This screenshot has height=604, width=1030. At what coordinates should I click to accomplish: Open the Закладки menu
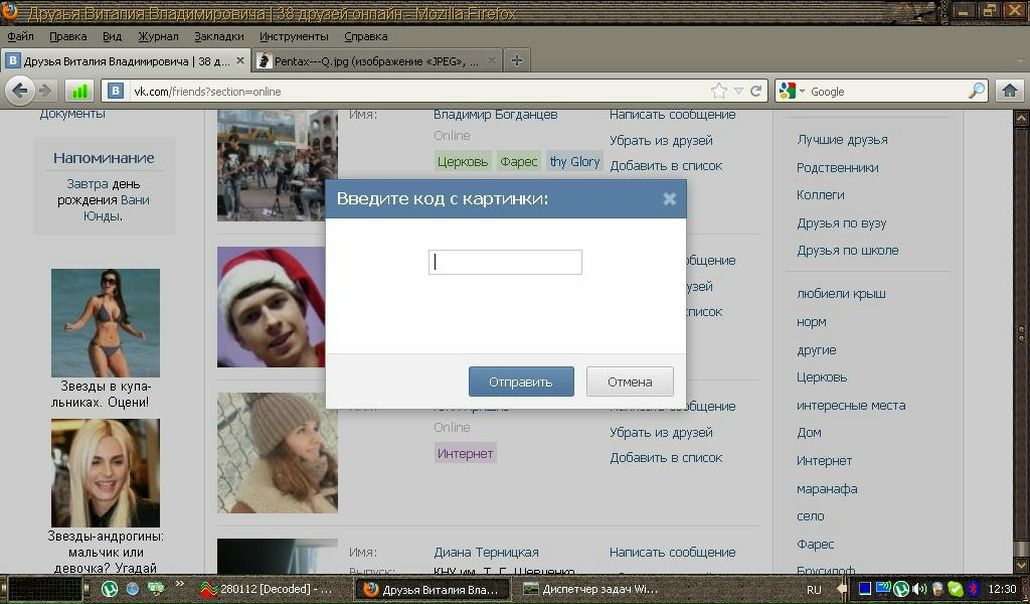[x=219, y=36]
